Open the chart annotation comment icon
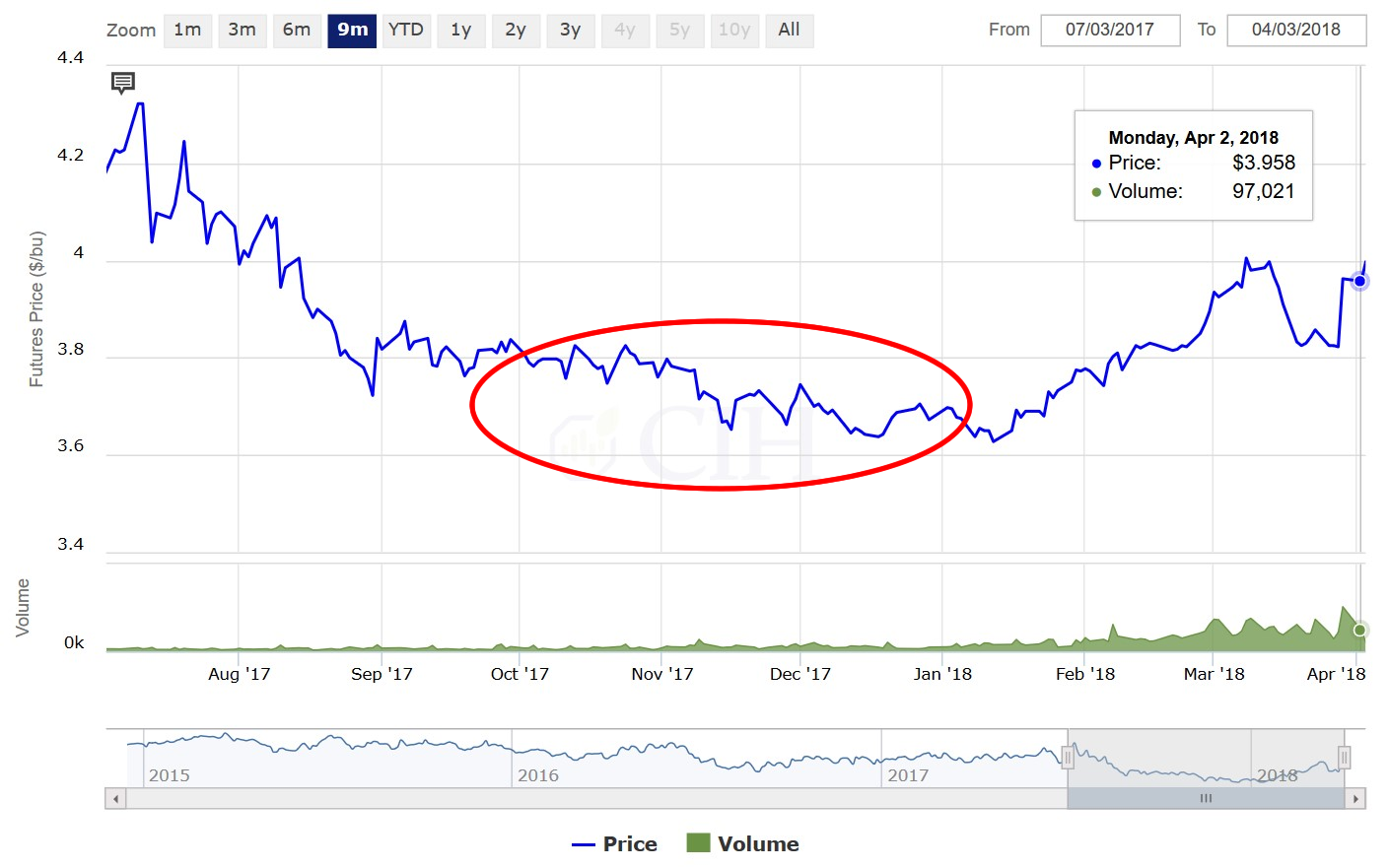Viewport: 1389px width, 868px height. [x=122, y=83]
